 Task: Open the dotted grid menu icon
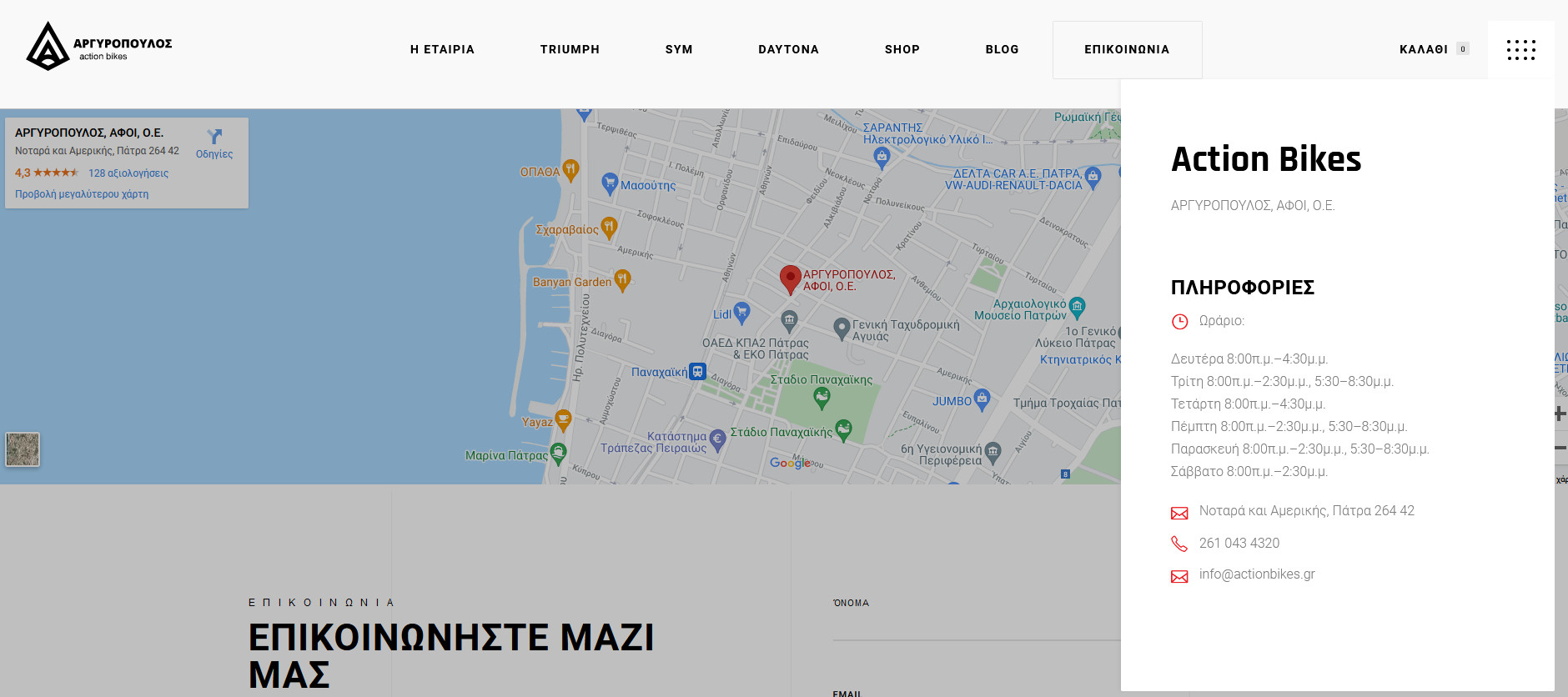(1521, 50)
